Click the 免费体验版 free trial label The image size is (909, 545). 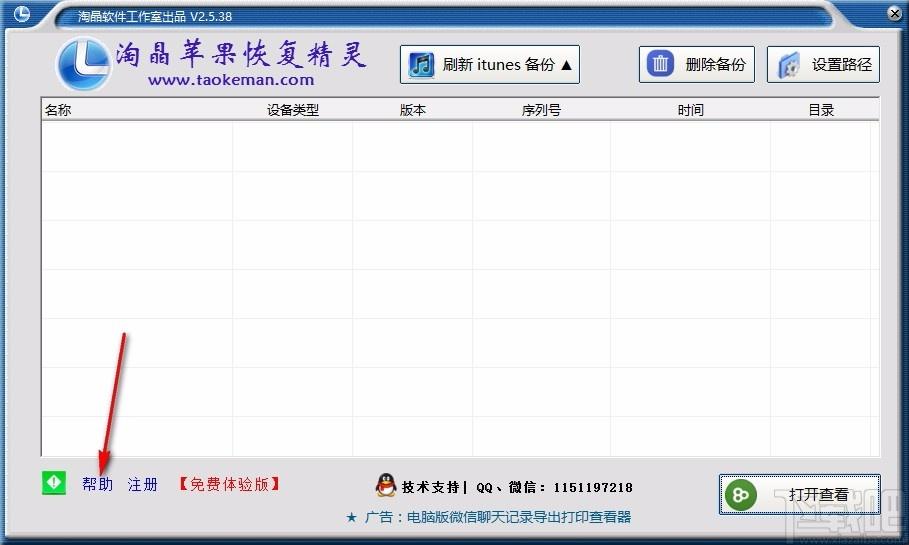click(x=230, y=484)
